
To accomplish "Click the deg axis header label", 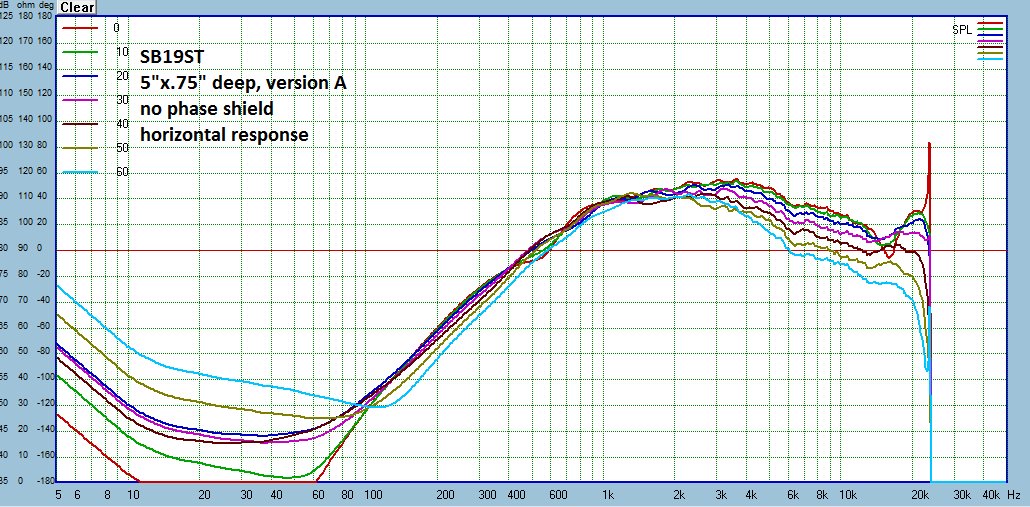I will click(x=45, y=4).
